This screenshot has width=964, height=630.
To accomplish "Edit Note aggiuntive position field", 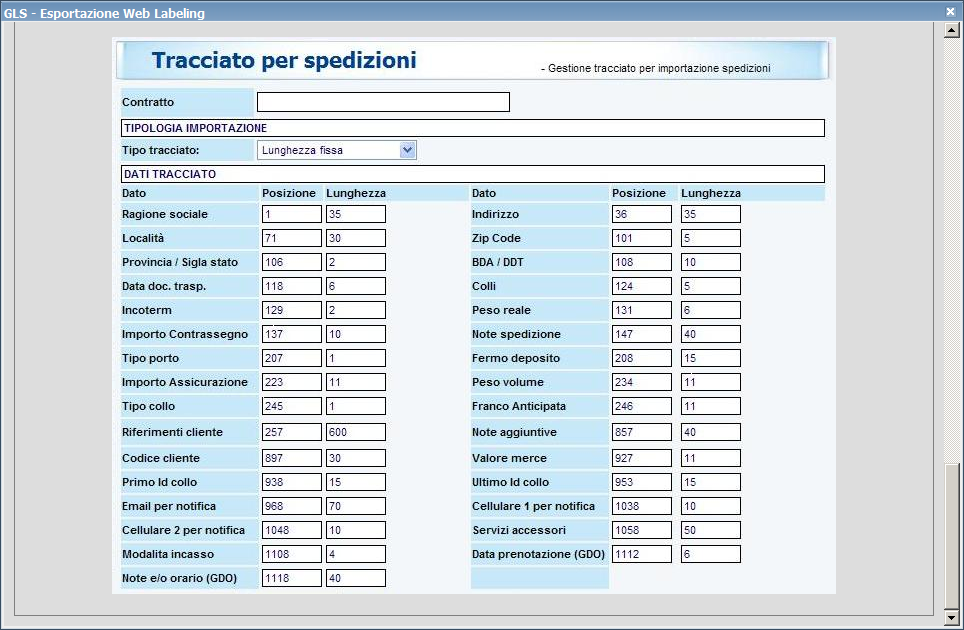I will tap(642, 431).
